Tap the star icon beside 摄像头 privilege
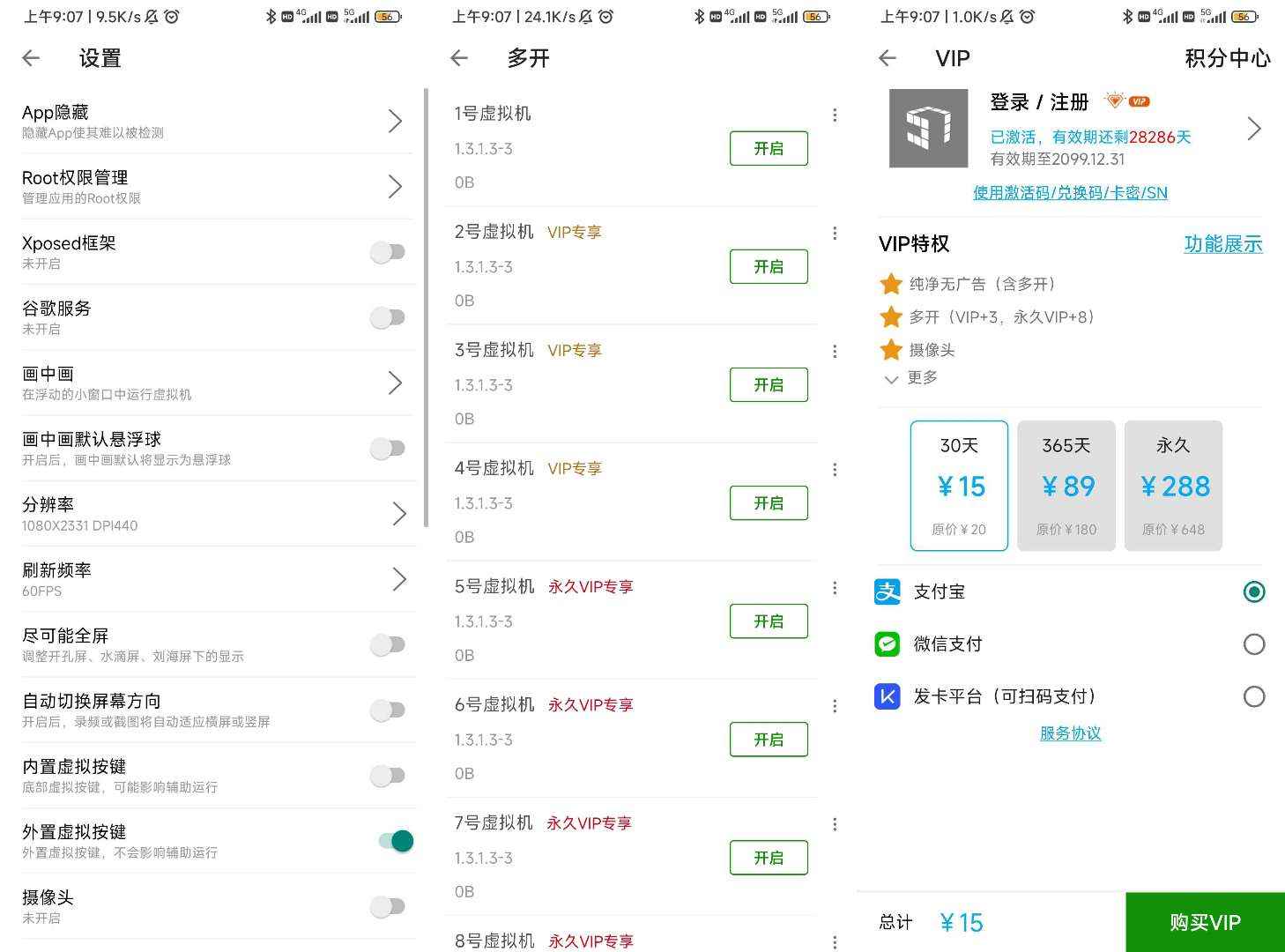 pyautogui.click(x=892, y=349)
